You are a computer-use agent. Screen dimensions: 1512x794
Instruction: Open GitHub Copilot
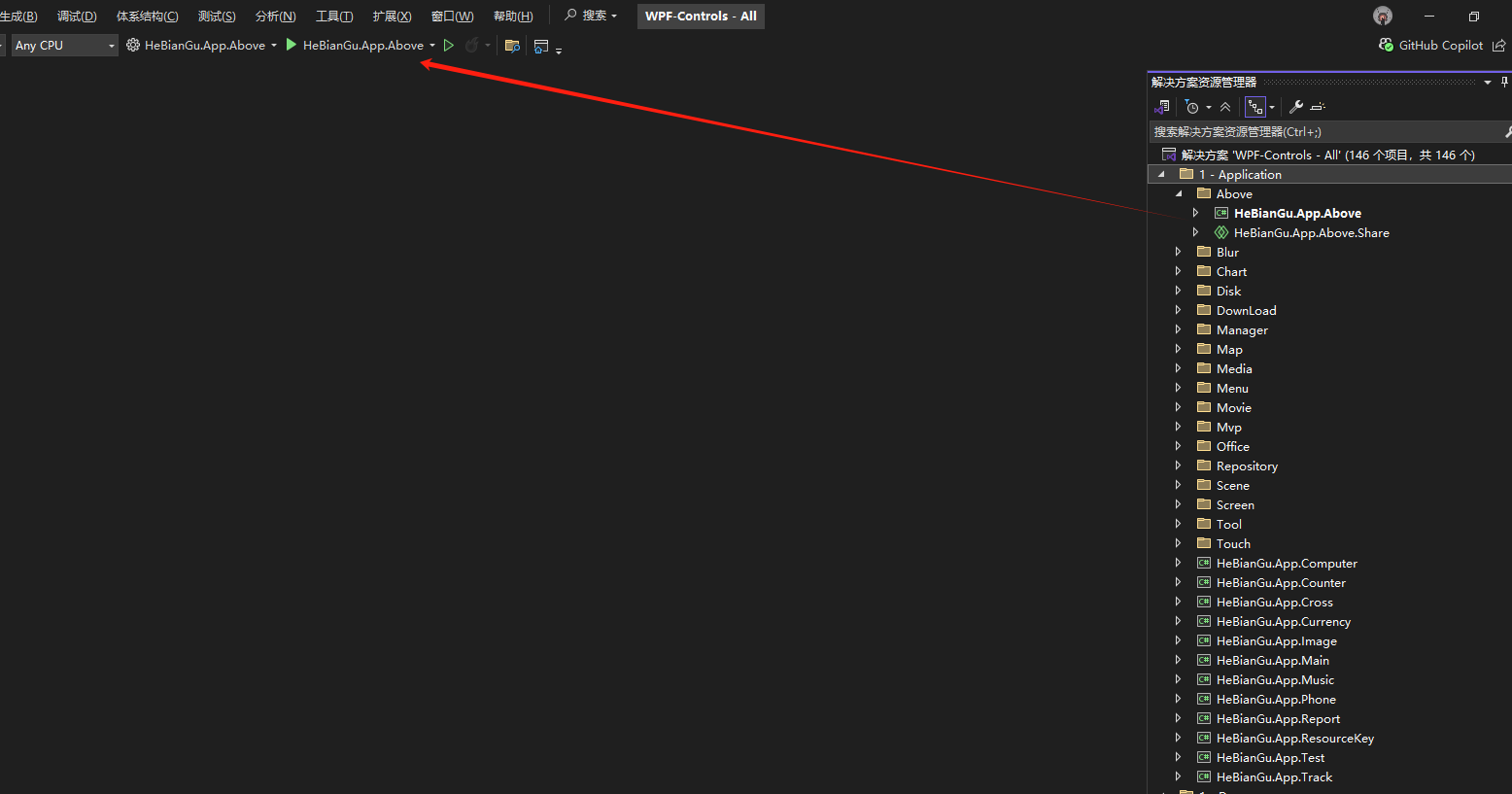pos(1431,46)
